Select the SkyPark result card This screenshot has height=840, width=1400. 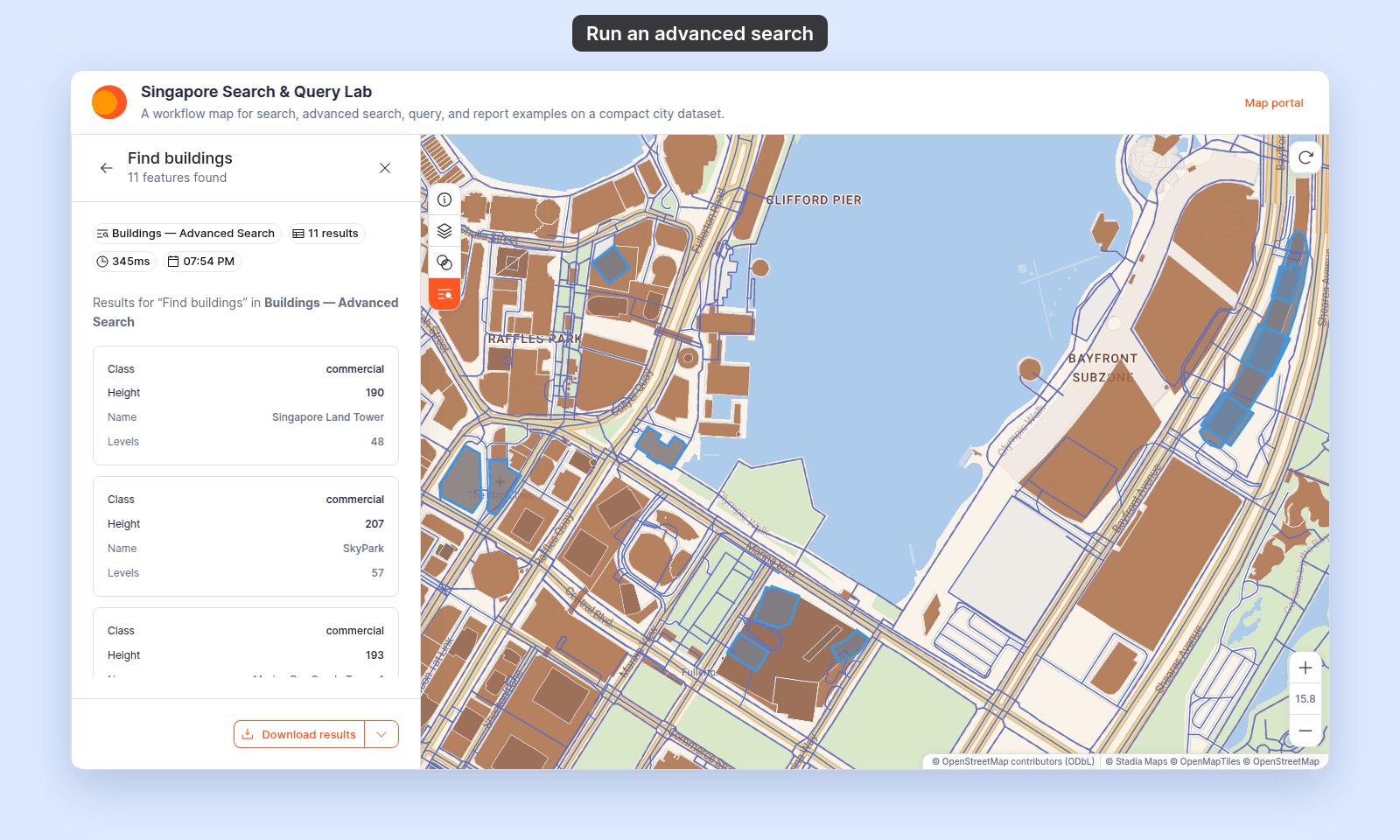click(246, 536)
